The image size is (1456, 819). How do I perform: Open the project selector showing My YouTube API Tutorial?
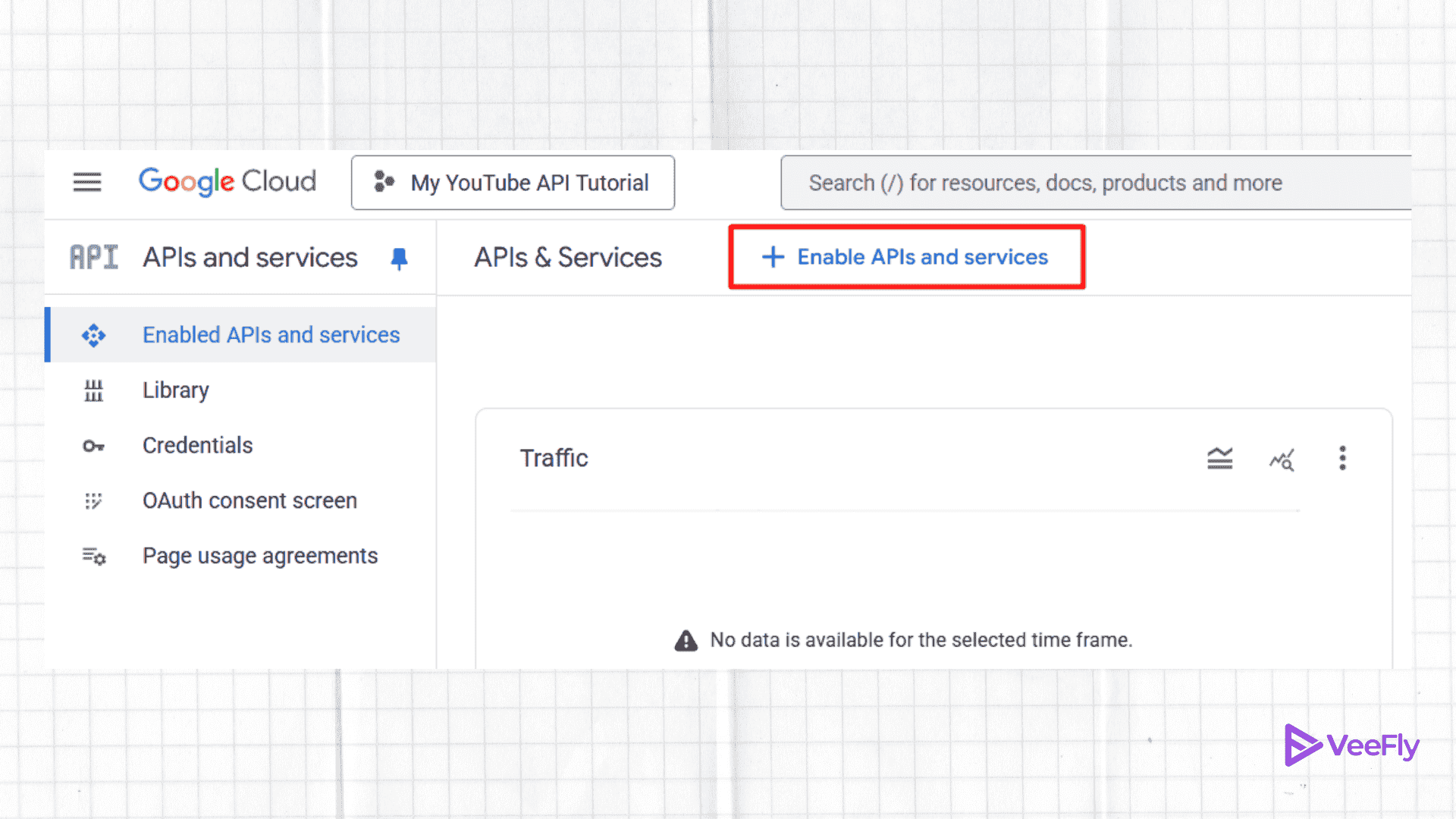[x=513, y=182]
